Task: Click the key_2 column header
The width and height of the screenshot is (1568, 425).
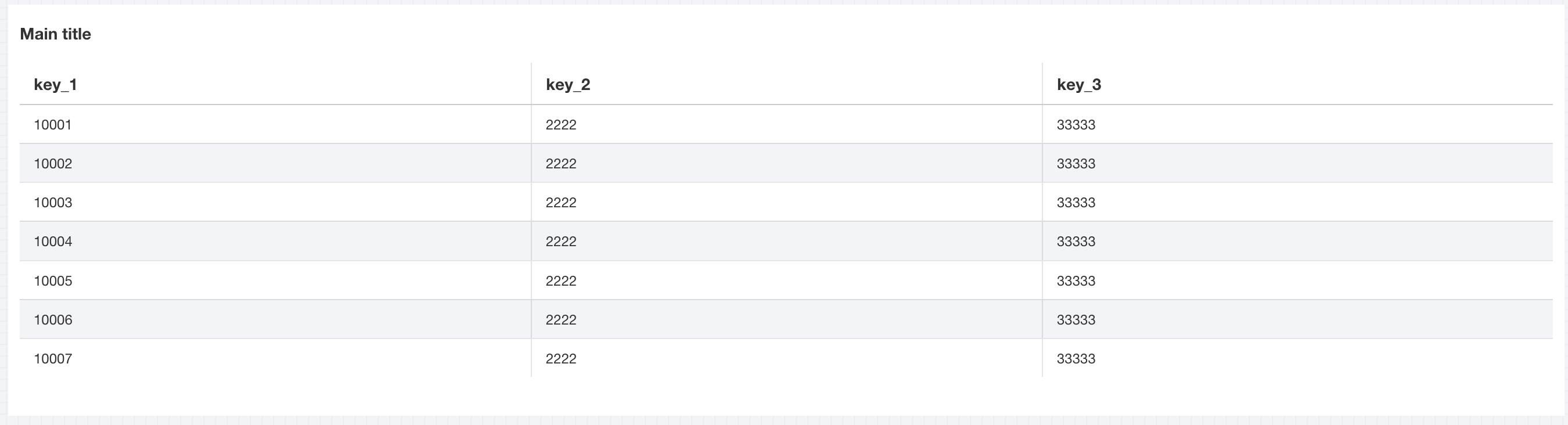Action: (x=568, y=85)
